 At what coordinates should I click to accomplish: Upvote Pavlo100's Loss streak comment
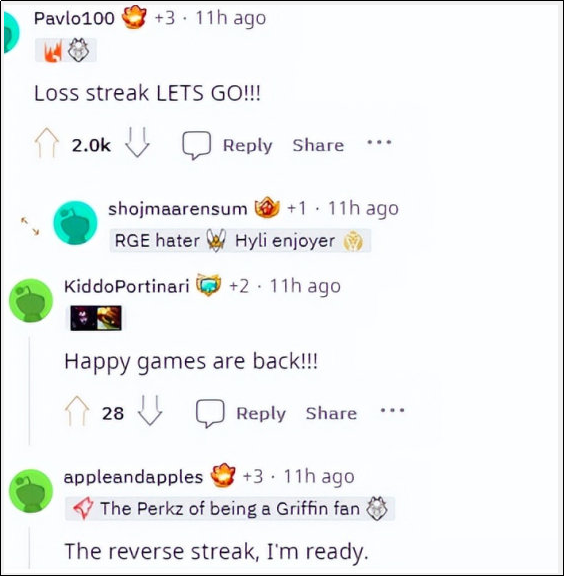point(47,143)
